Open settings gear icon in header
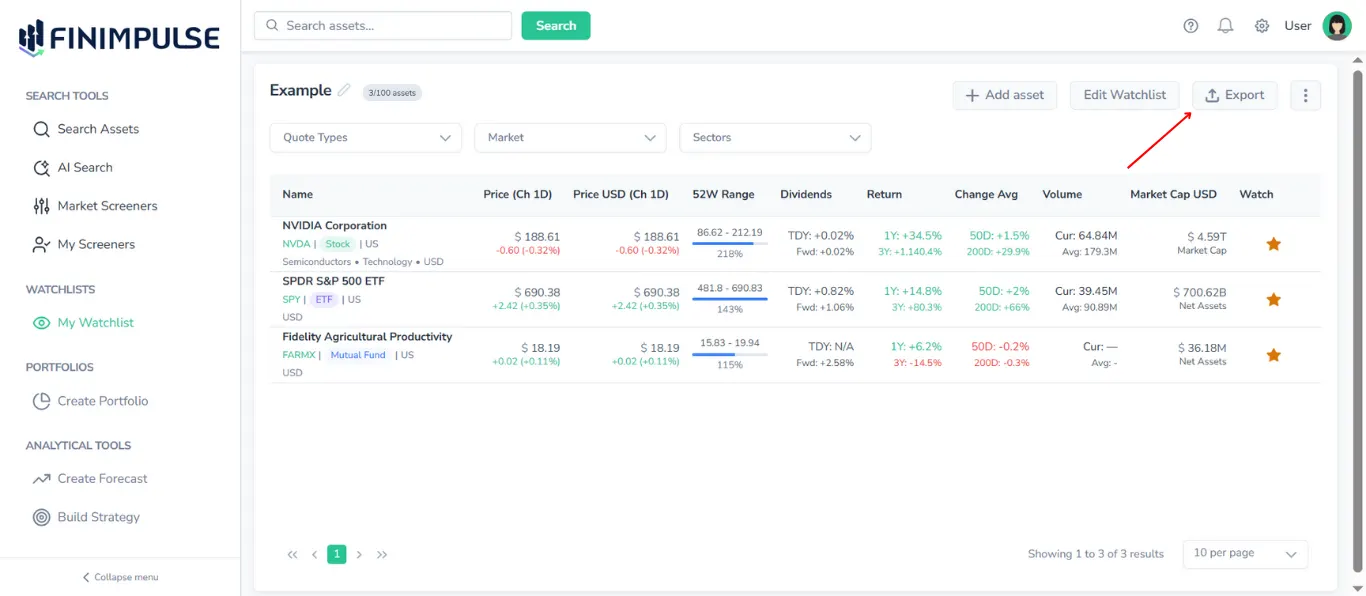 1262,26
